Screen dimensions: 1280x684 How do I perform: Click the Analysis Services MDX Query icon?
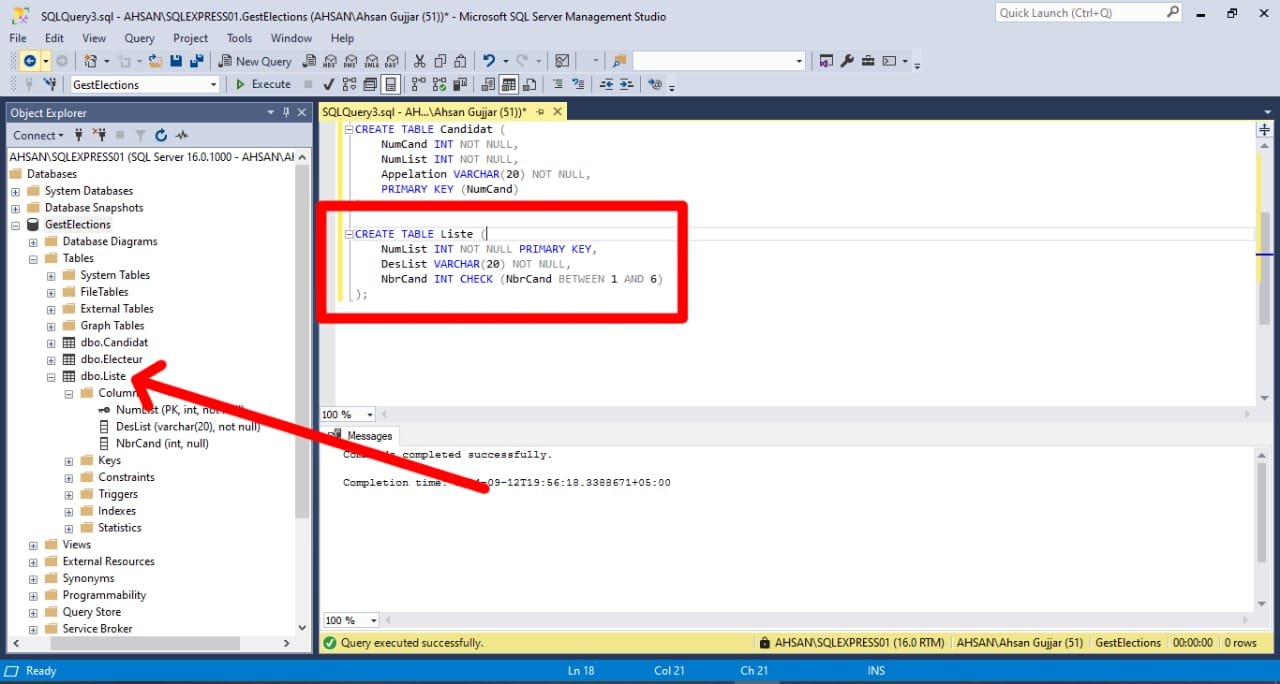(x=330, y=61)
